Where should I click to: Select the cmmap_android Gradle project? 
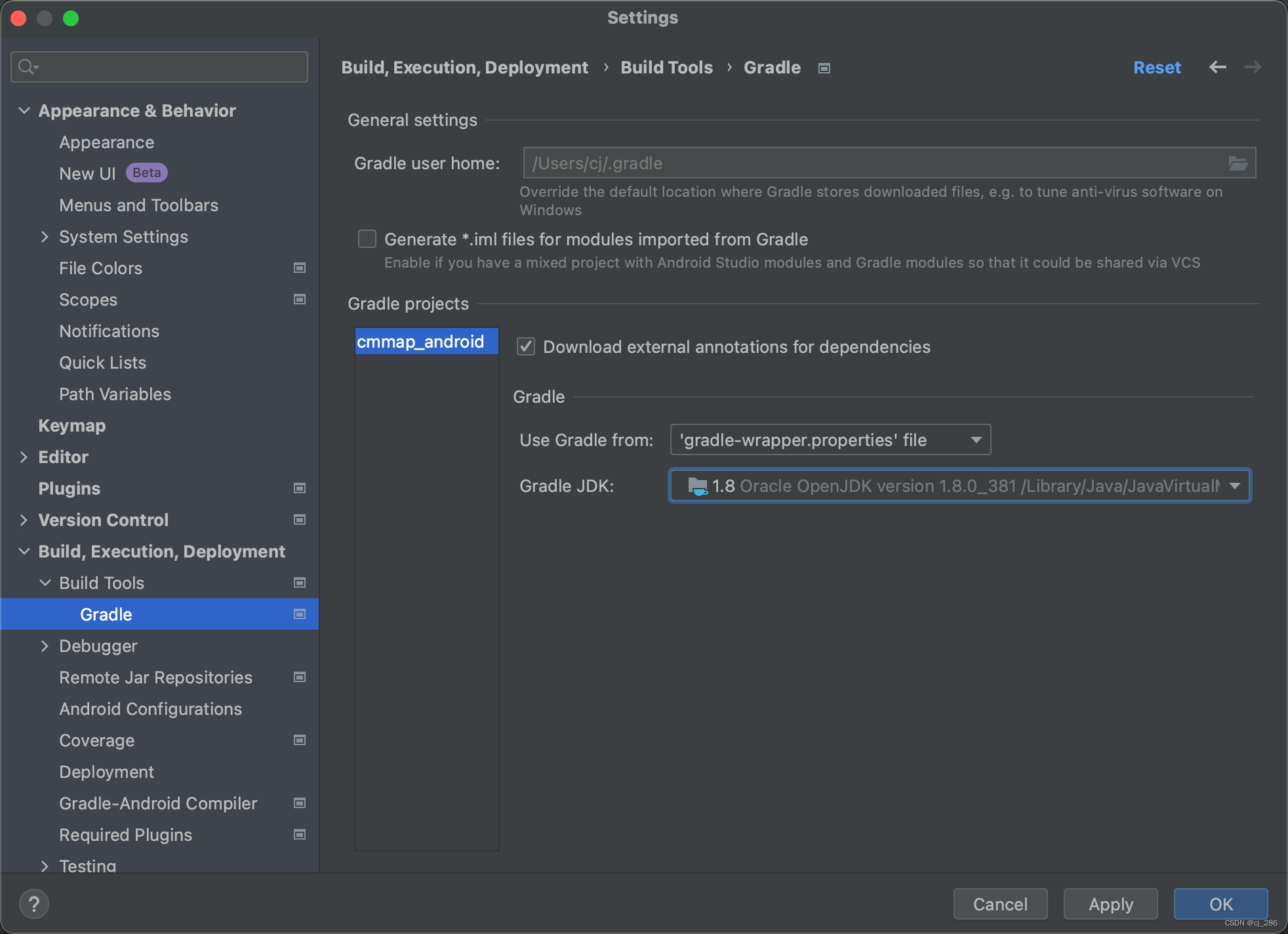pyautogui.click(x=425, y=341)
